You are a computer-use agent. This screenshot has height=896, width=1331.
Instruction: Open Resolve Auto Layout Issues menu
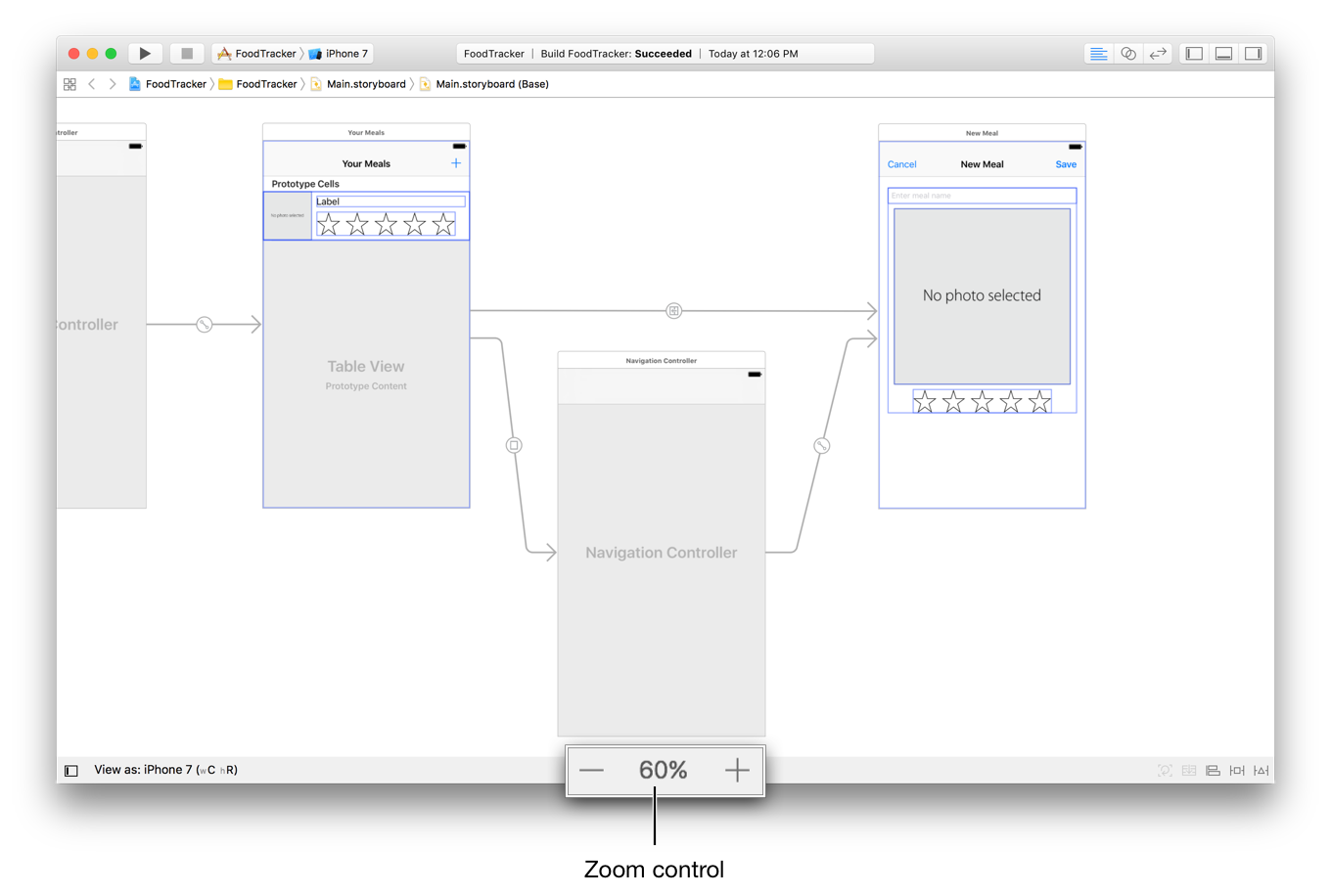click(1262, 771)
